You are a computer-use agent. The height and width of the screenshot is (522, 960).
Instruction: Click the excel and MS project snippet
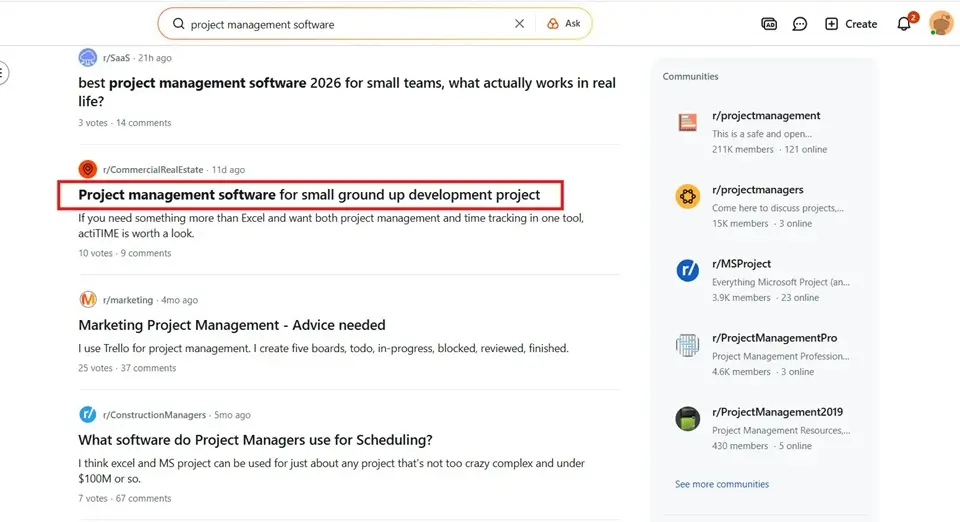point(331,471)
